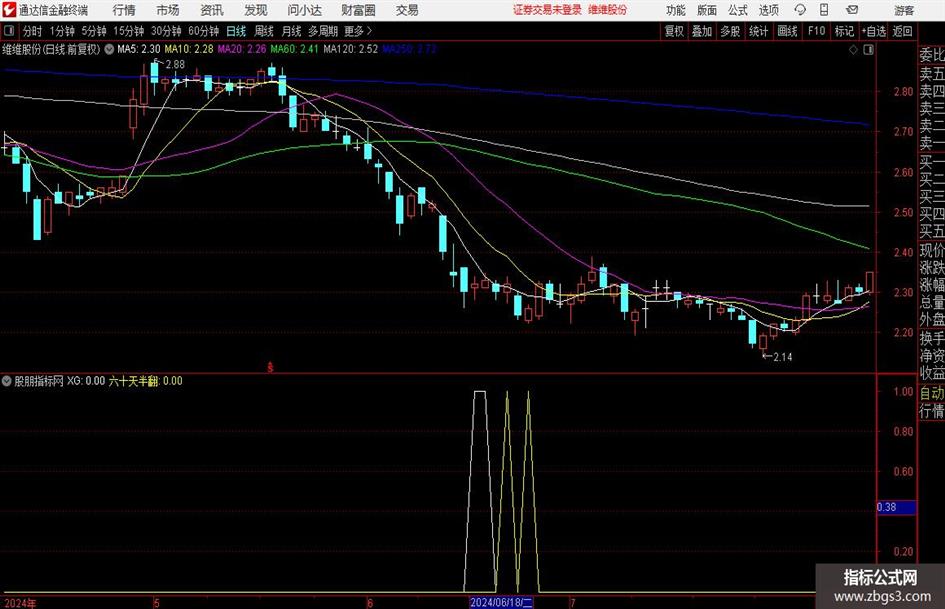
Task: Open the 财富圈 menu
Action: (x=358, y=10)
